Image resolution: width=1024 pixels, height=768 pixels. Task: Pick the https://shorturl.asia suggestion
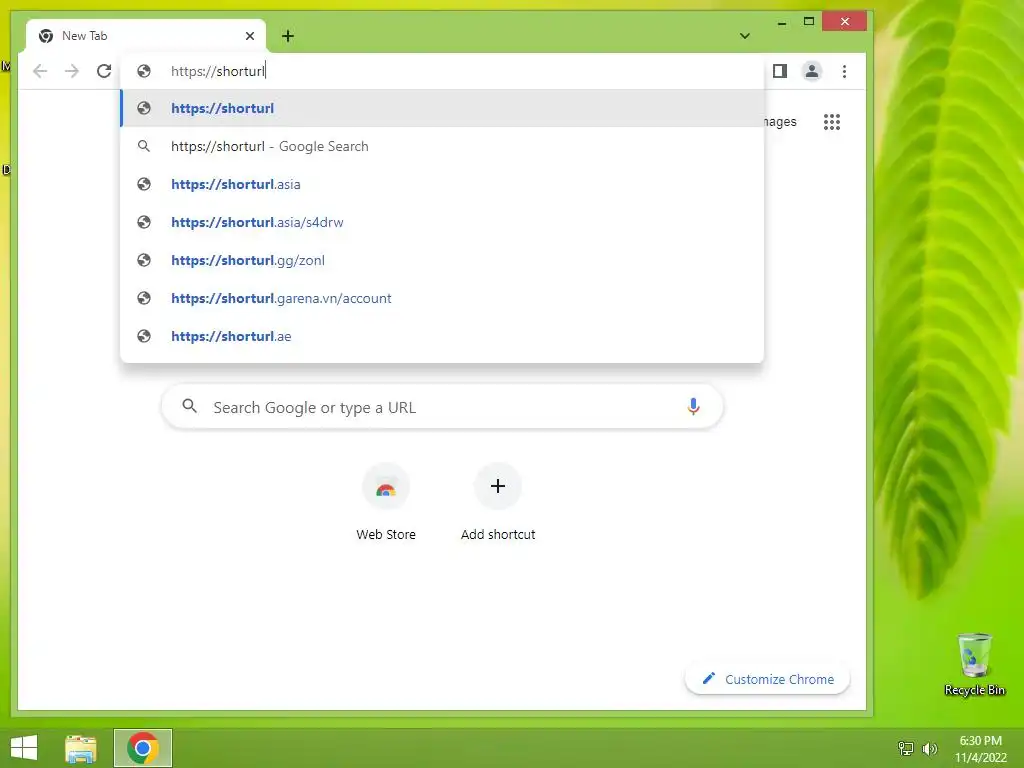pos(442,184)
